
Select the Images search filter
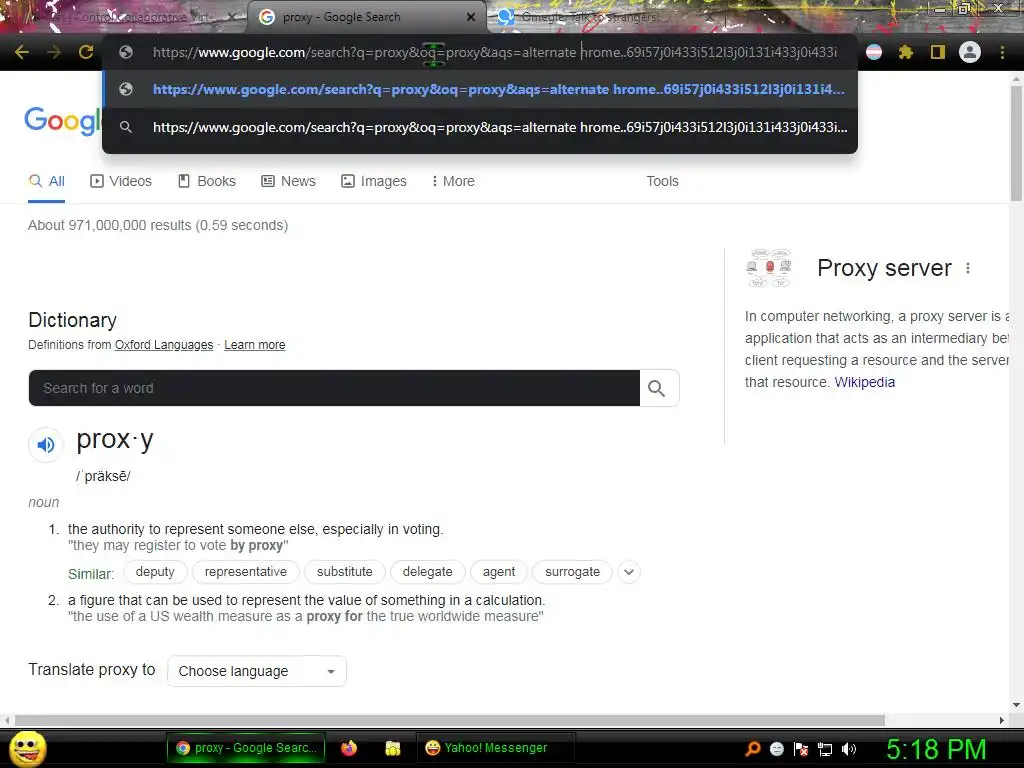pyautogui.click(x=374, y=181)
